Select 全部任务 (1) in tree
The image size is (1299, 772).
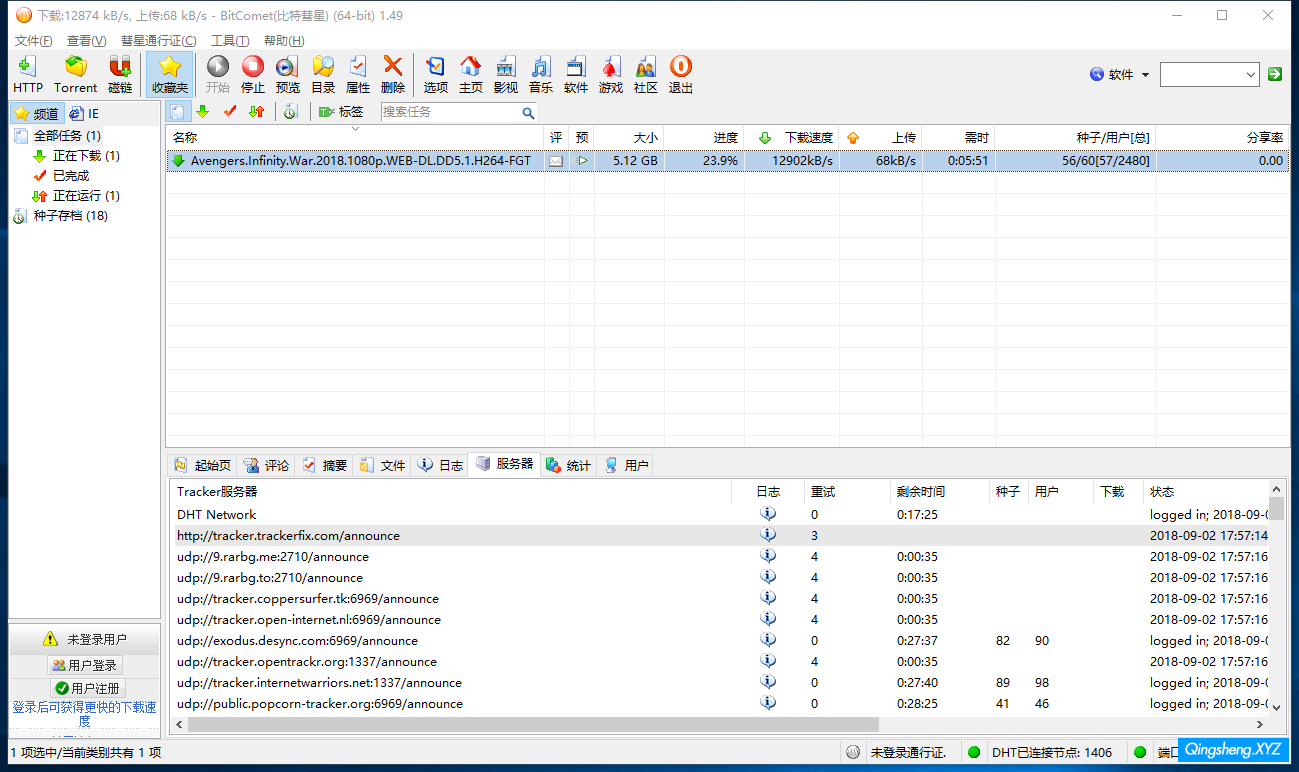pos(57,135)
